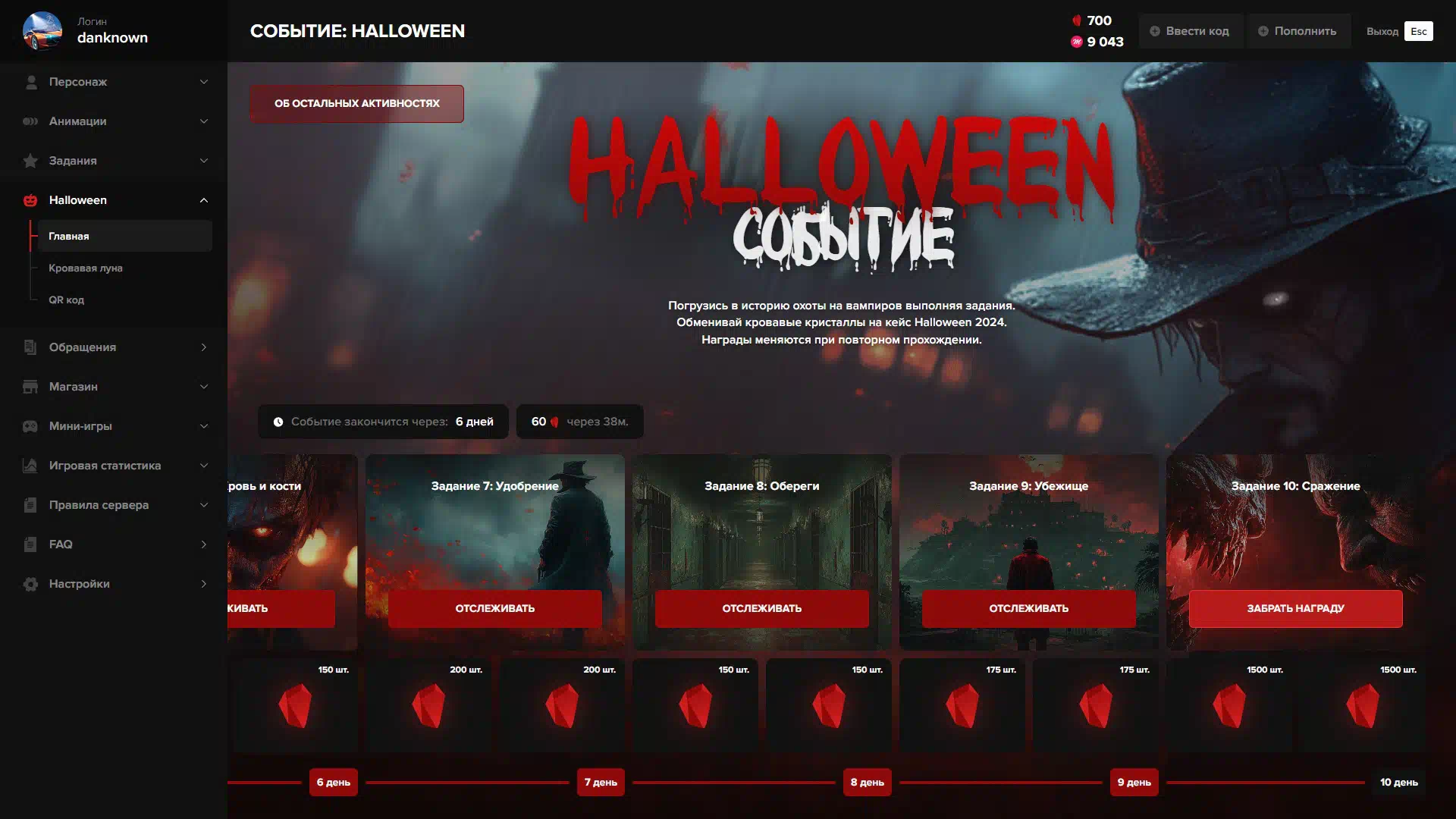Open the Мини-игры menu item
This screenshot has height=819, width=1456.
114,426
